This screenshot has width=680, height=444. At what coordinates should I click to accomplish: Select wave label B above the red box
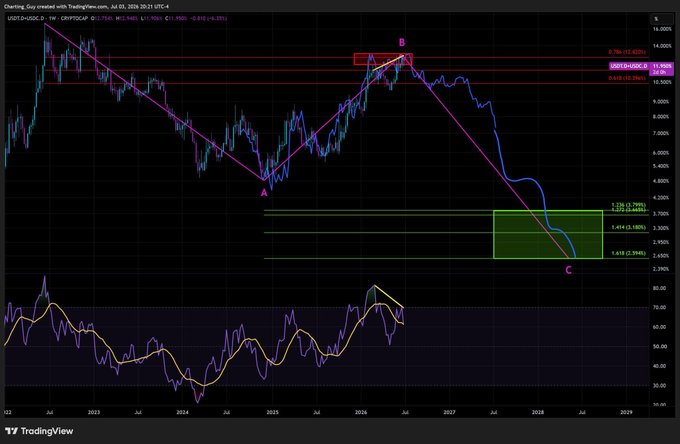(x=402, y=42)
